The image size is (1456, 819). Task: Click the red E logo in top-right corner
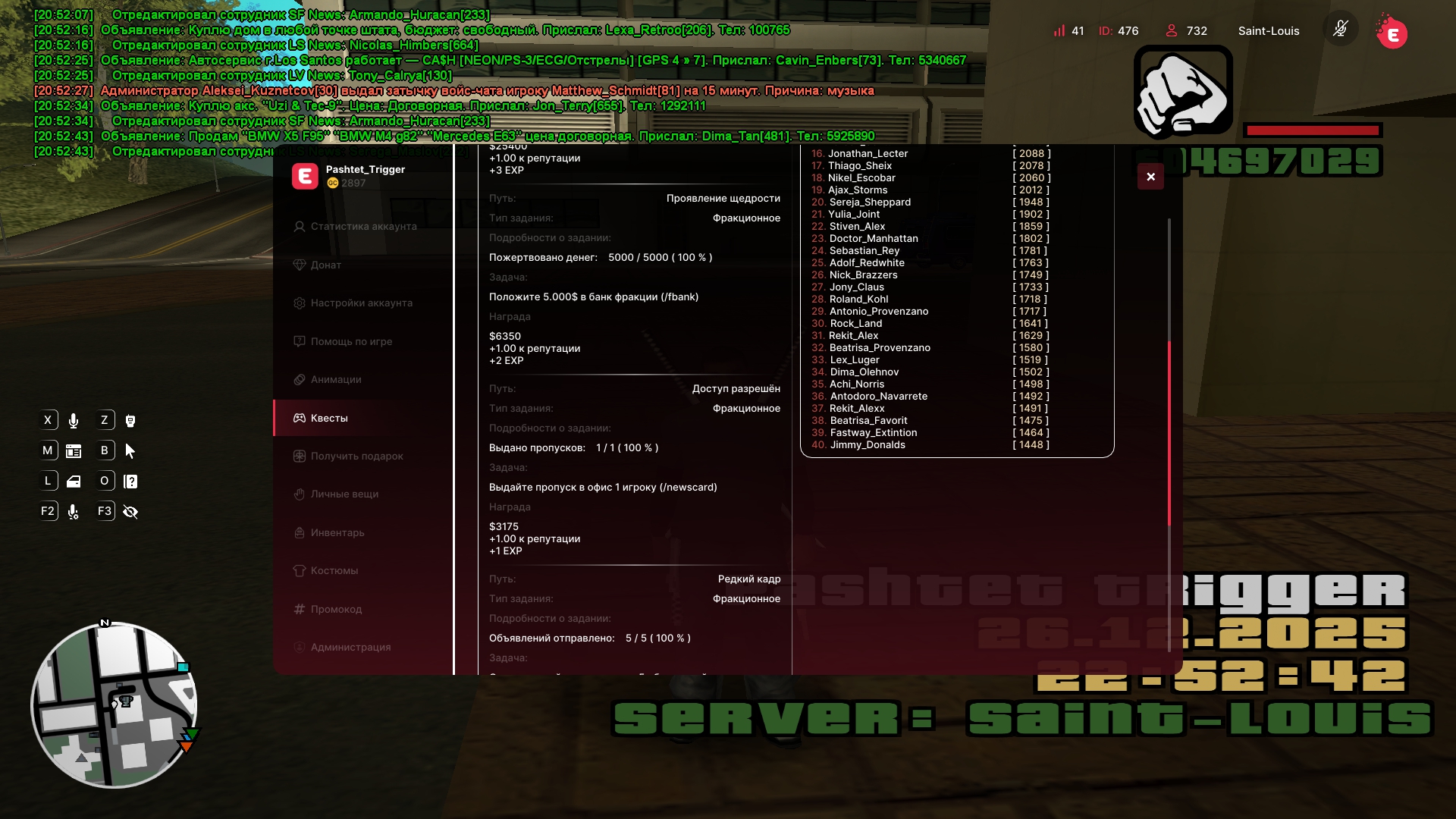click(x=1392, y=33)
